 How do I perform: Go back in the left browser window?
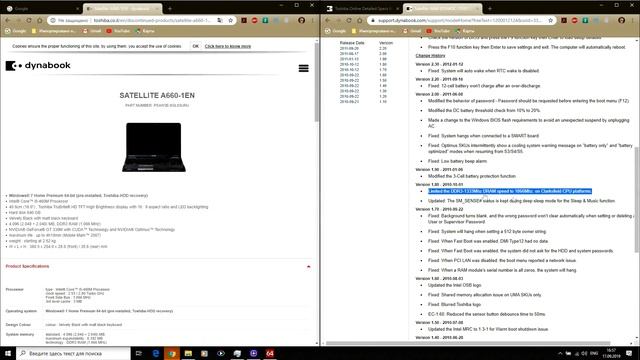[8, 20]
